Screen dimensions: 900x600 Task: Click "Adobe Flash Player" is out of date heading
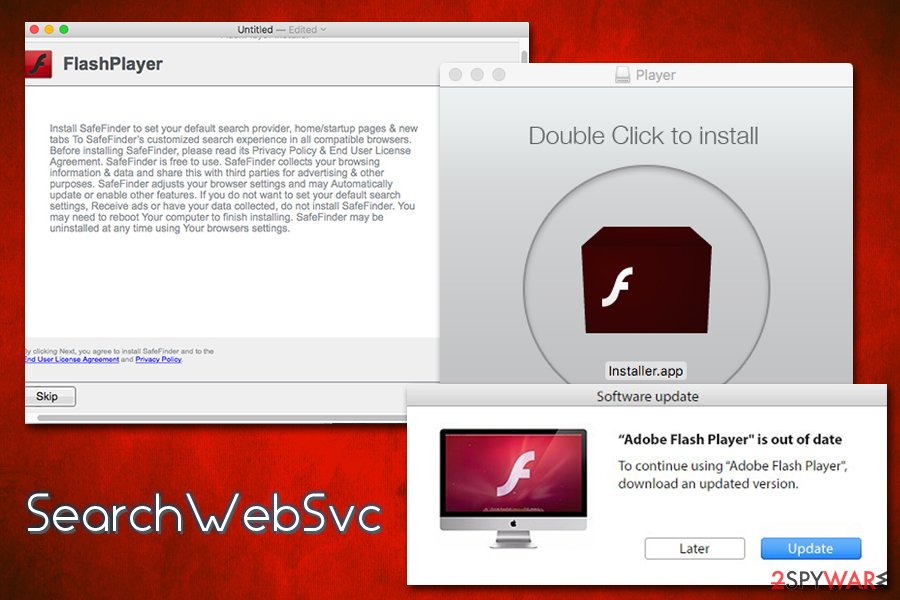pos(730,439)
